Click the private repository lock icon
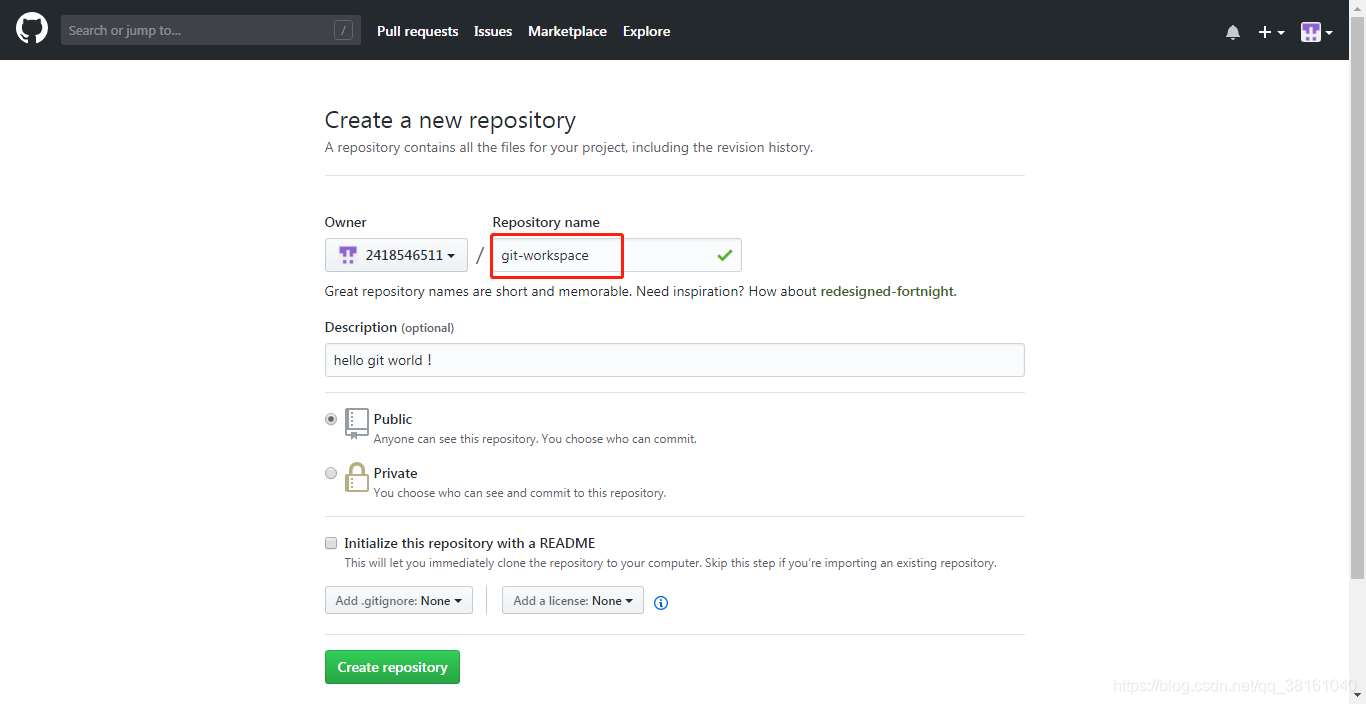The height and width of the screenshot is (704, 1366). [x=357, y=477]
